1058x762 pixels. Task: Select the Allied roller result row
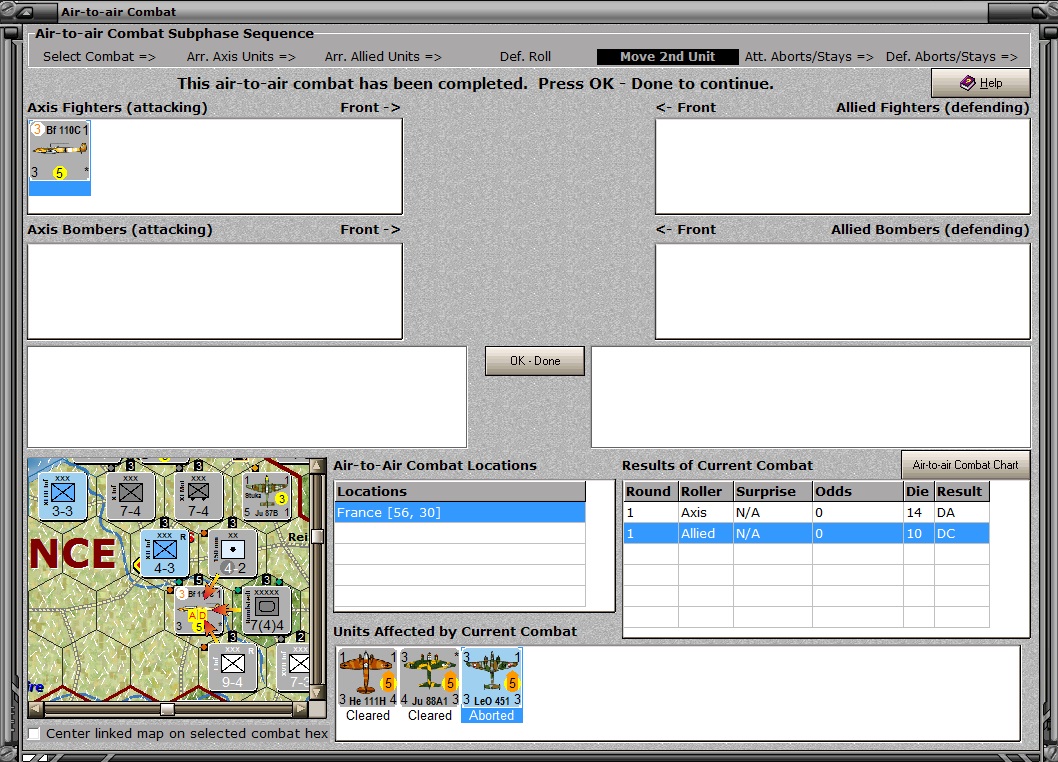(806, 533)
